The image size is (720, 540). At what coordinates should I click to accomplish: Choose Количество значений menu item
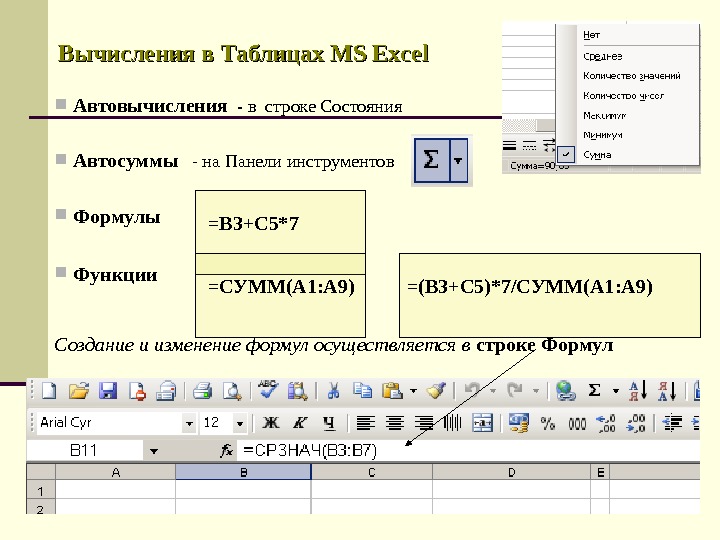click(x=632, y=76)
